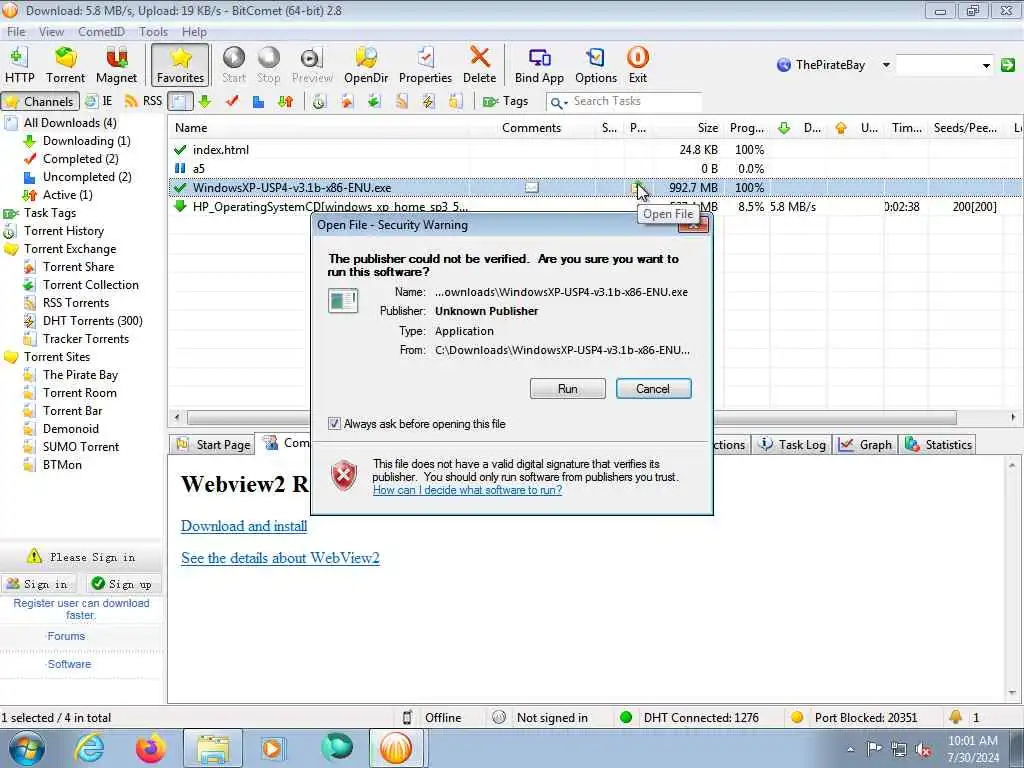Screen dimensions: 1024x768
Task: Open See the details about WebView2 link
Action: pyautogui.click(x=280, y=558)
